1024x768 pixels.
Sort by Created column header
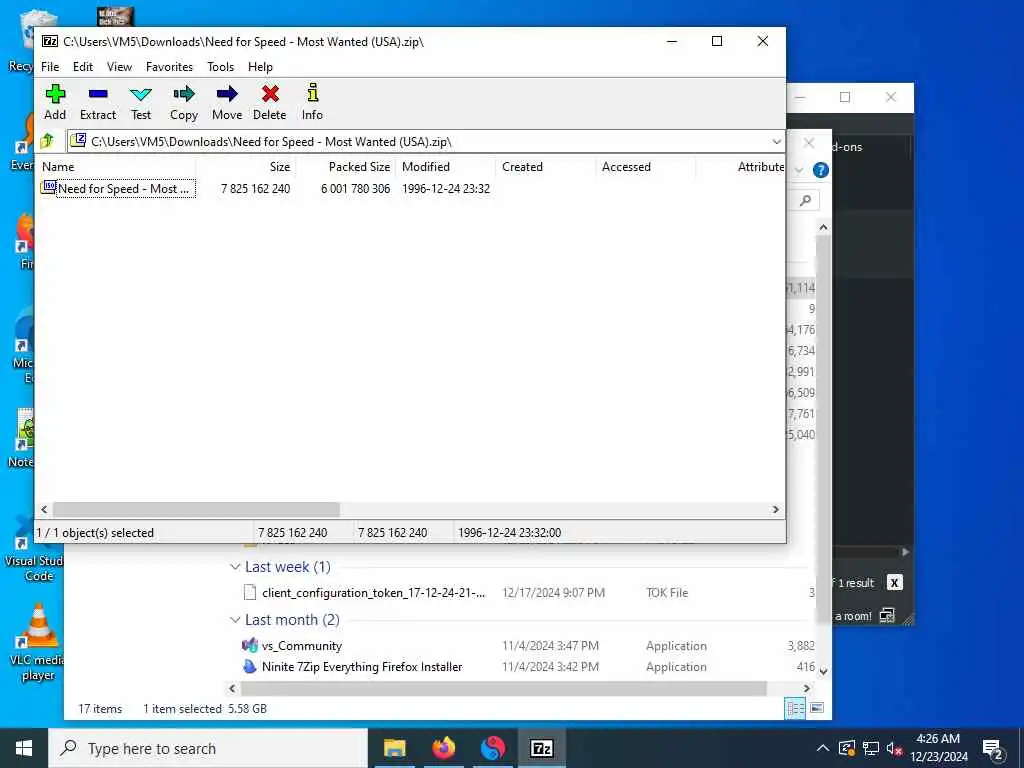546,167
